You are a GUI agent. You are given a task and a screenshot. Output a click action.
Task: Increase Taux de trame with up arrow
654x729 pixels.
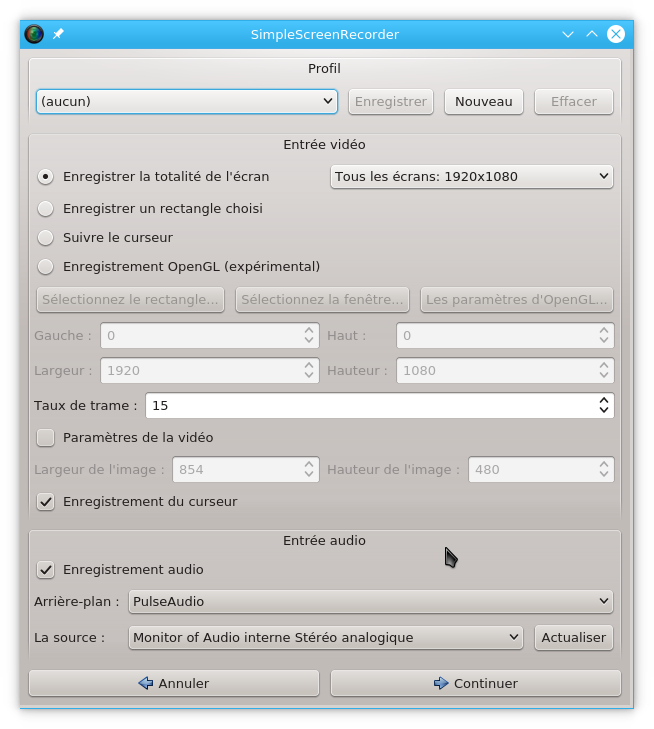603,400
